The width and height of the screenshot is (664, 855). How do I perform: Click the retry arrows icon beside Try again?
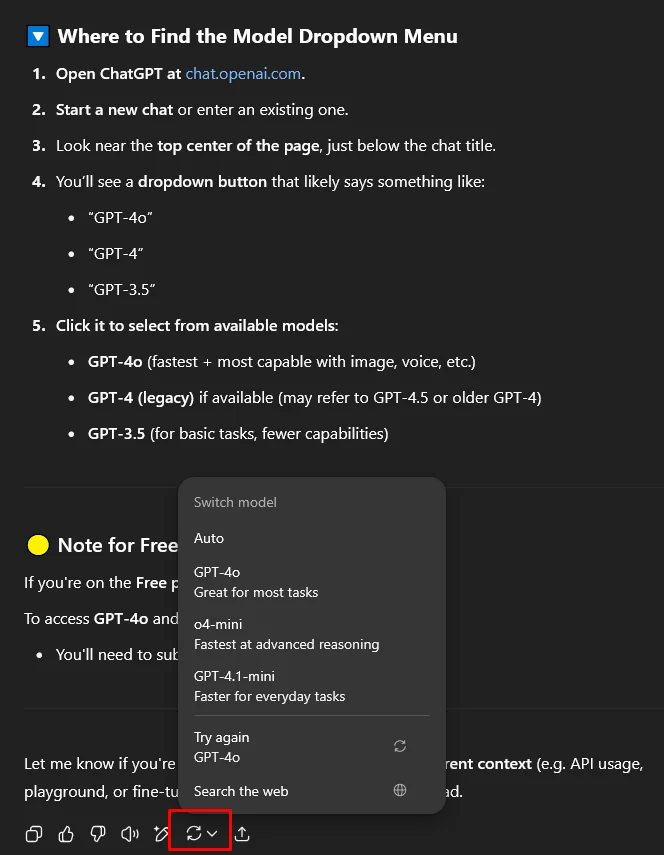coord(400,746)
